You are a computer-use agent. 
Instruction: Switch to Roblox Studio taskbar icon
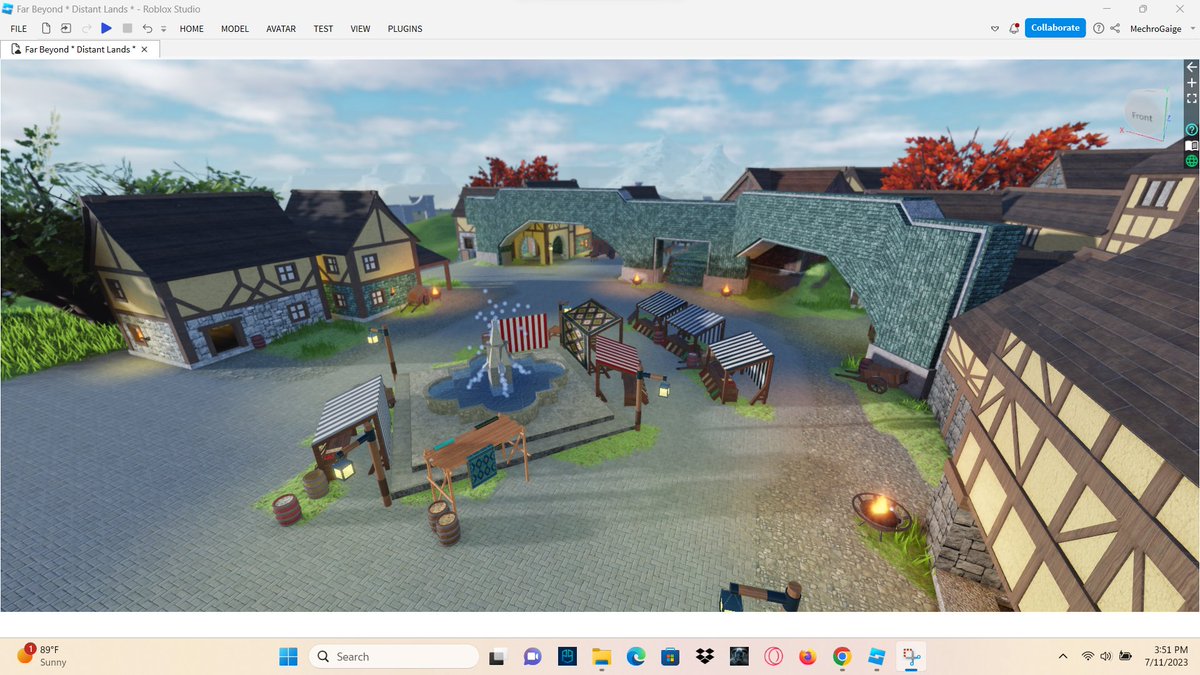[x=877, y=657]
